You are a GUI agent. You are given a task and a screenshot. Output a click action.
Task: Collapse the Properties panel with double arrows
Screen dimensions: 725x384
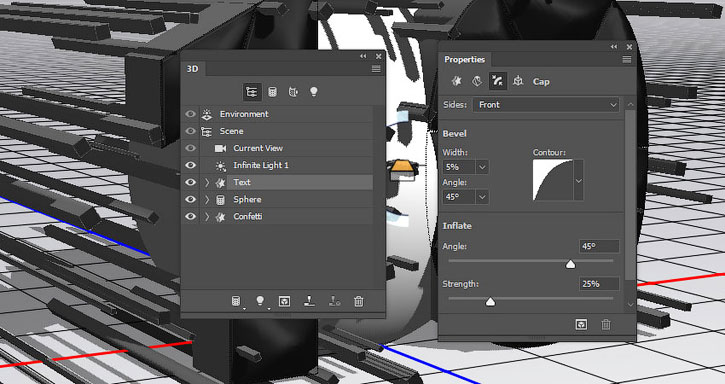614,47
